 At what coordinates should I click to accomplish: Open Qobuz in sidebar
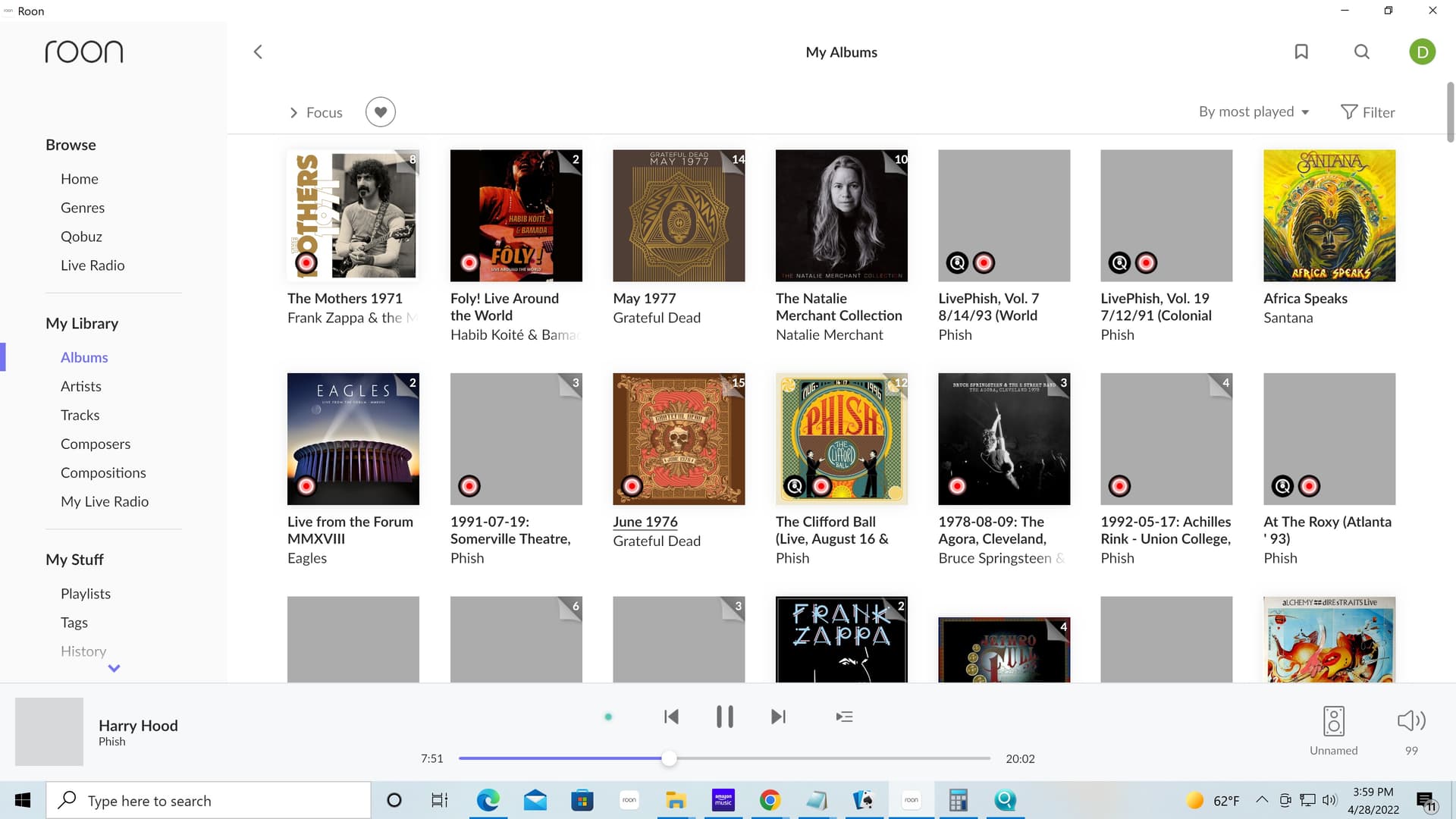point(81,237)
